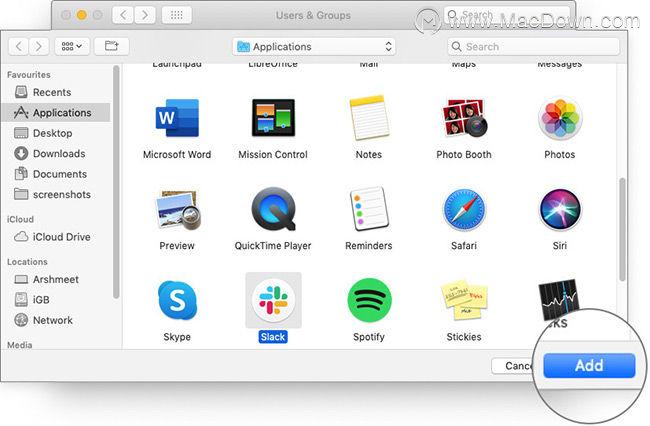Viewport: 650px width, 426px height.
Task: Click the Cancel button
Action: (513, 365)
